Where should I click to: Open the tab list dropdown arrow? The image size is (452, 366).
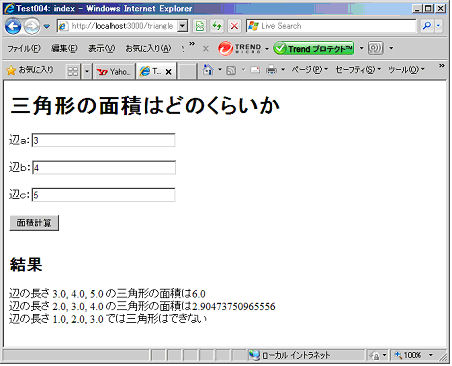pyautogui.click(x=87, y=71)
